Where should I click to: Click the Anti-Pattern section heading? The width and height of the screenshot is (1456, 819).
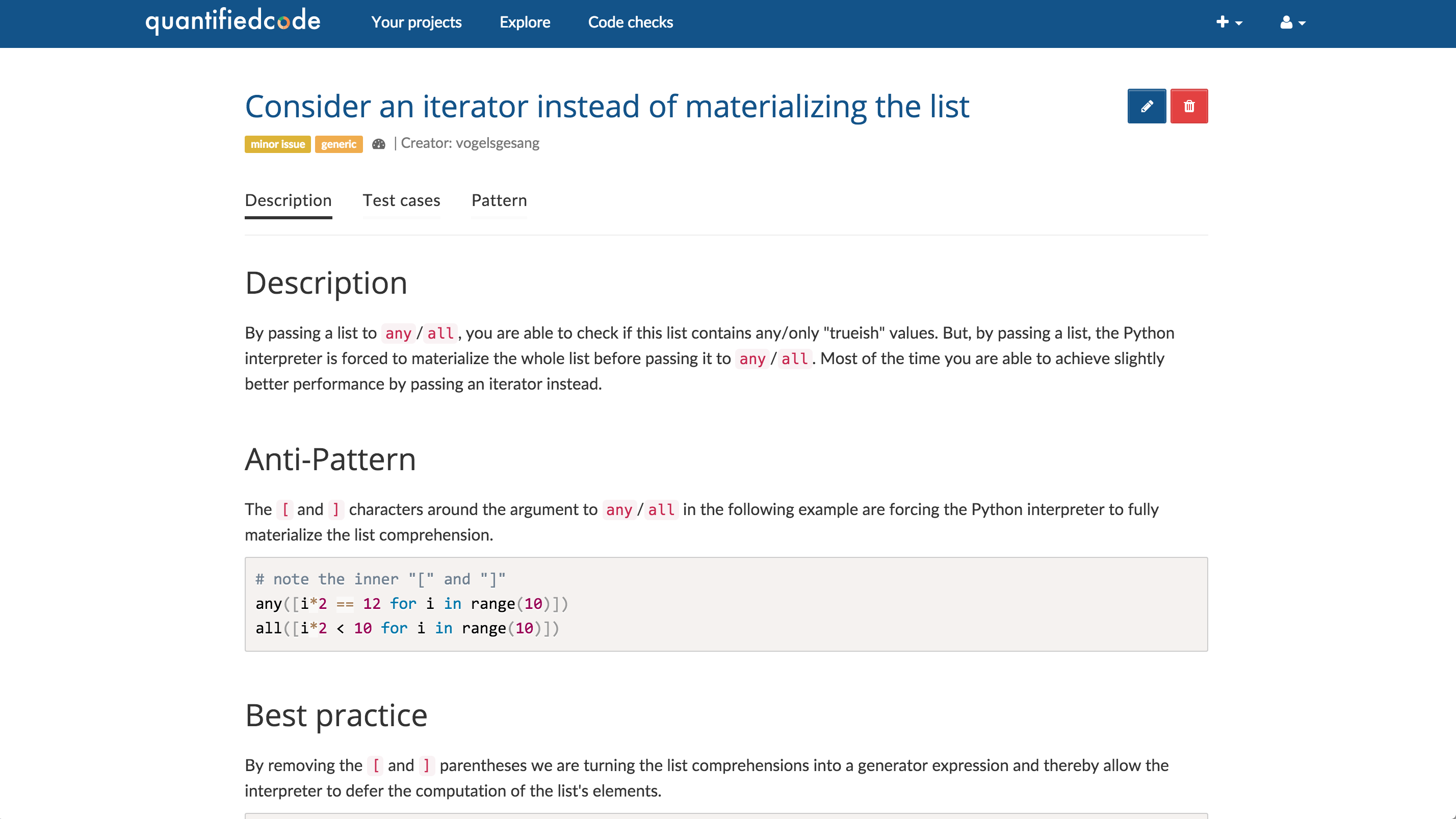[330, 459]
